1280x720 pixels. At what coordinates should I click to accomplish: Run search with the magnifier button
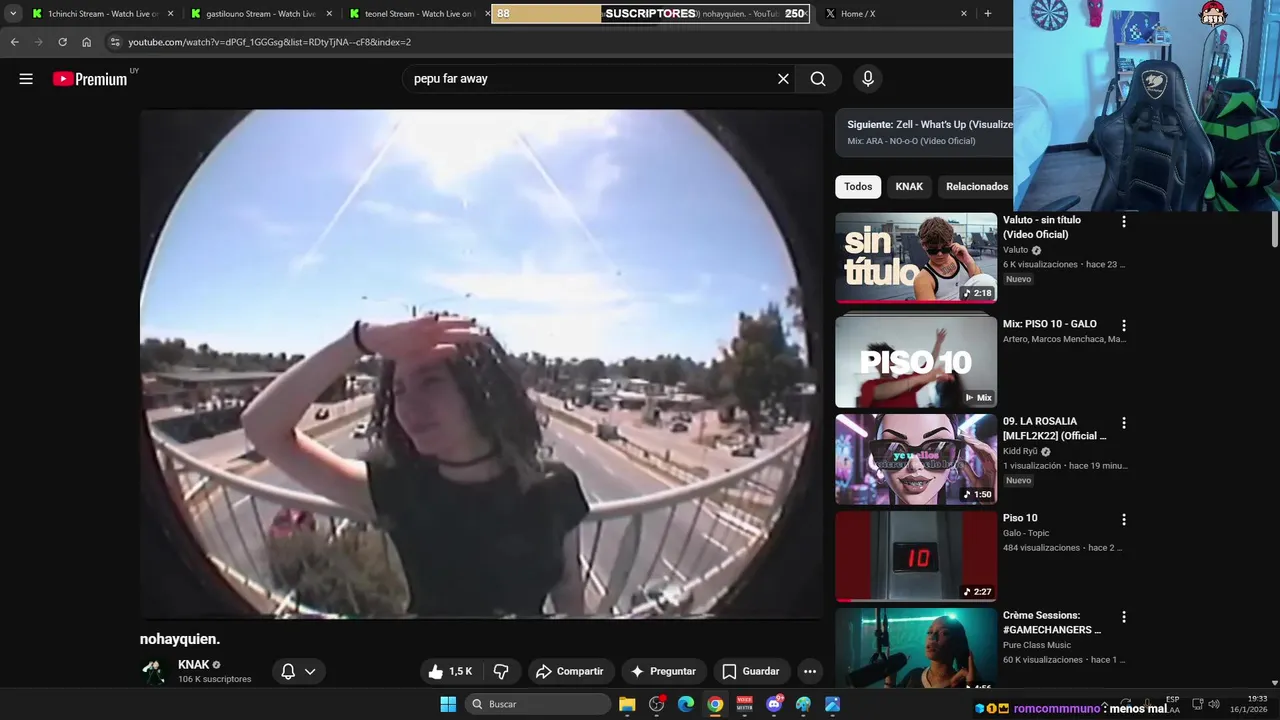click(x=818, y=79)
